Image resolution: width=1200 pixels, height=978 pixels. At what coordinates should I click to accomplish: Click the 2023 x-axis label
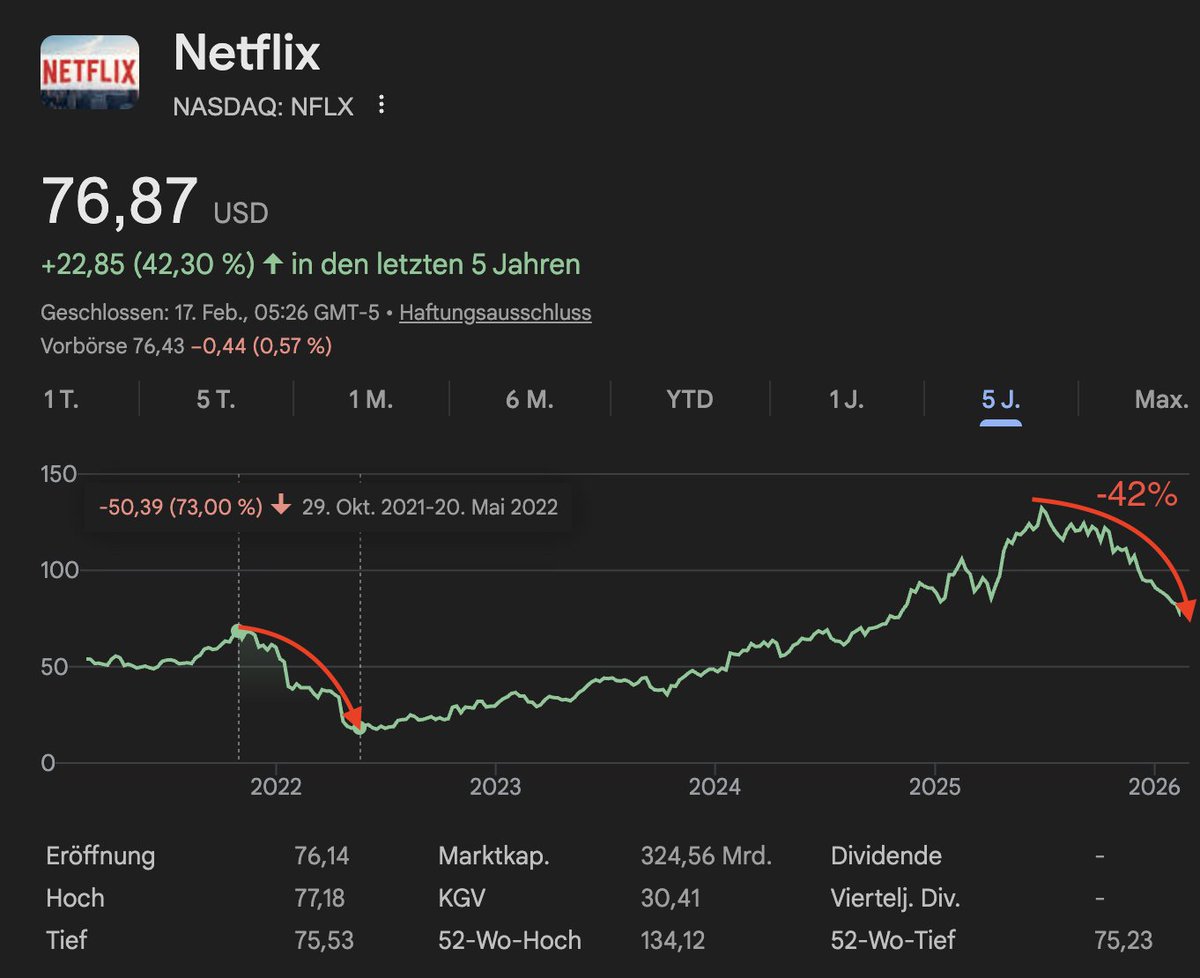[x=495, y=786]
